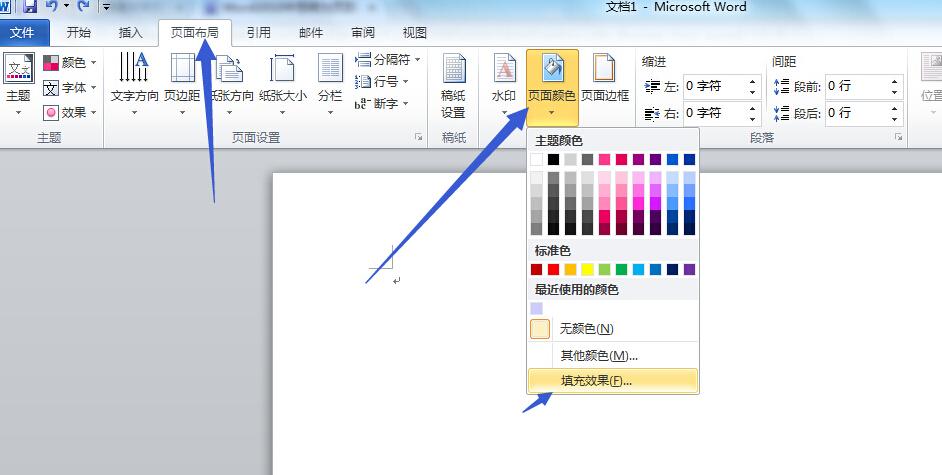Open the theme 字体 dropdown
Screen dimensions: 942x475
[x=70, y=88]
